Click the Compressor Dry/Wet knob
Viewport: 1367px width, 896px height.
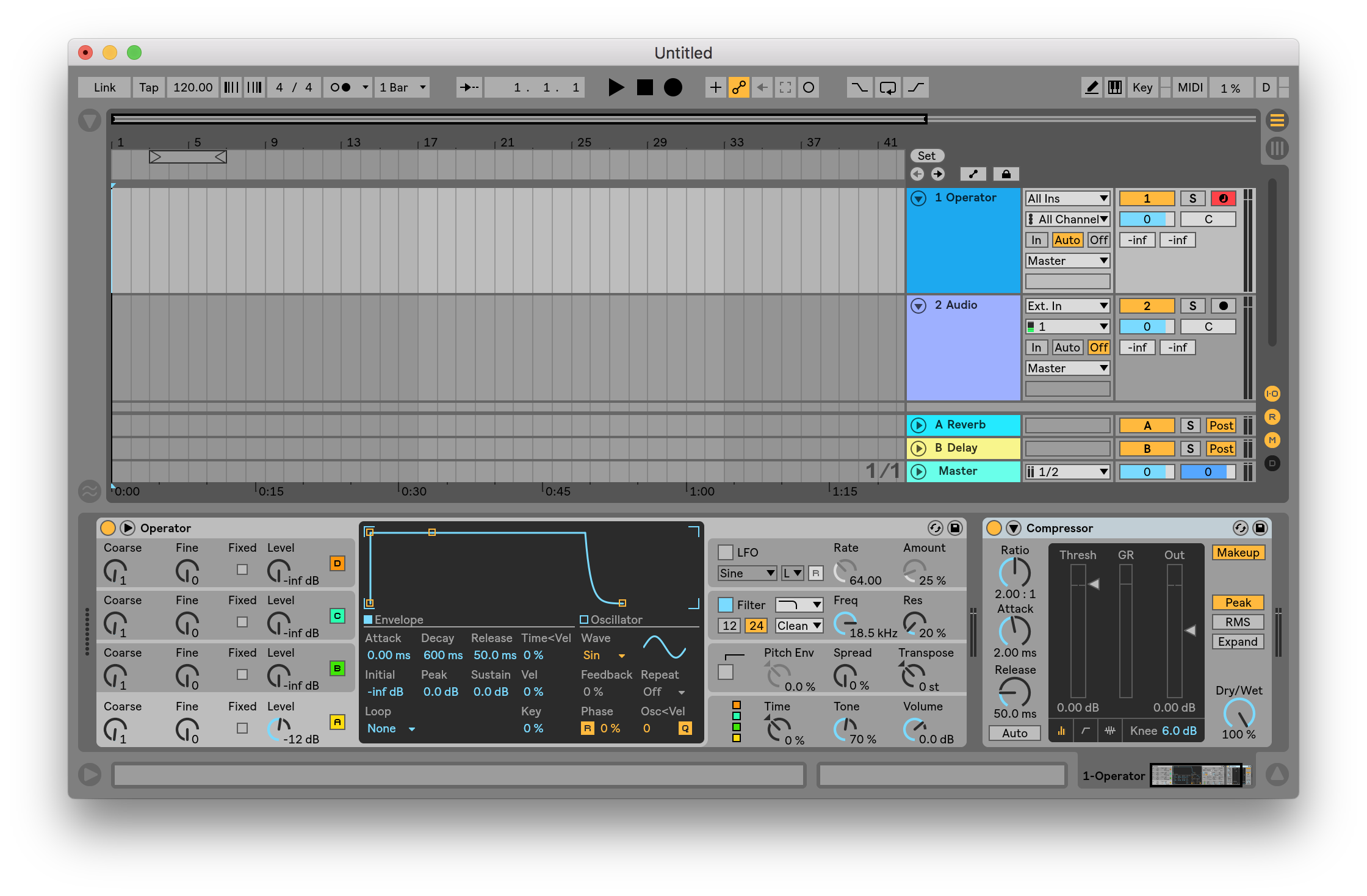pos(1239,713)
